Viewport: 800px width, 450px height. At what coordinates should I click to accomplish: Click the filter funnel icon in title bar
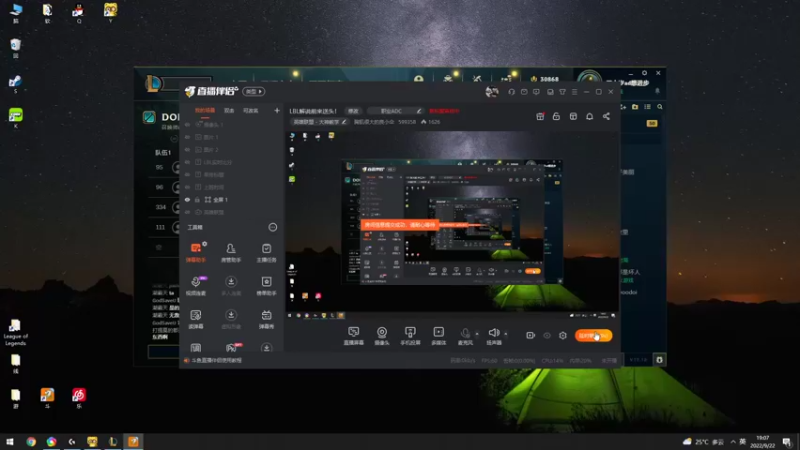pos(562,92)
